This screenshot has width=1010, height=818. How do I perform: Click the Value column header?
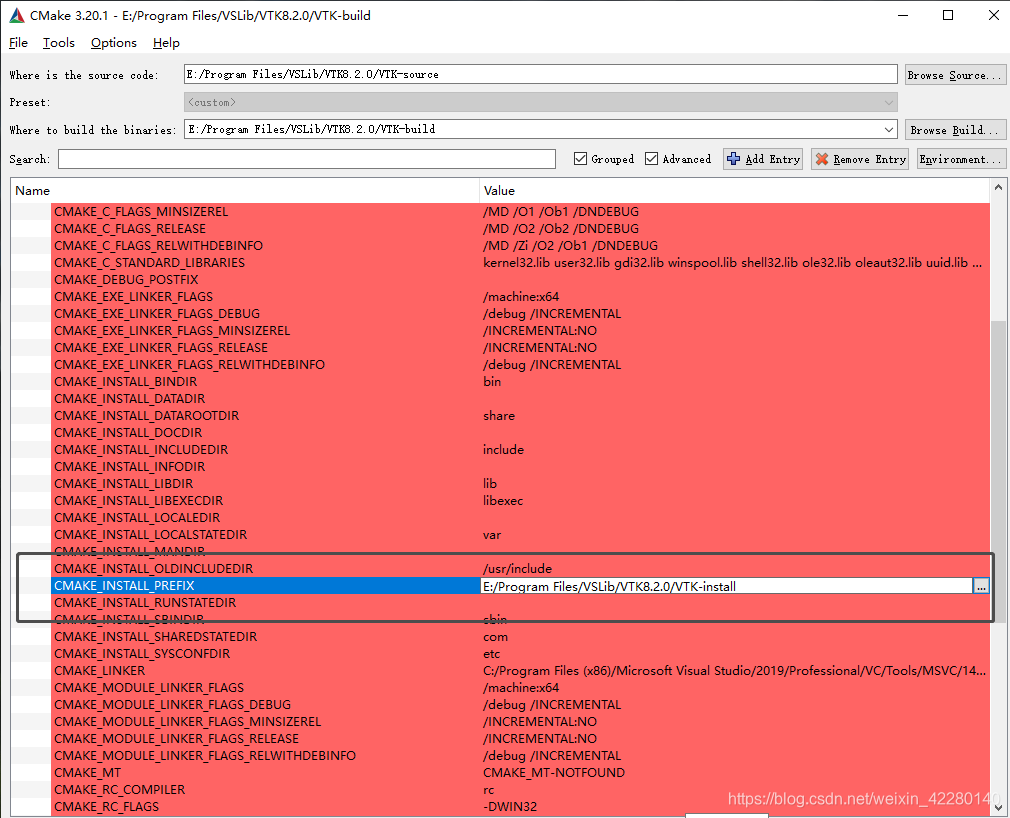pyautogui.click(x=734, y=191)
